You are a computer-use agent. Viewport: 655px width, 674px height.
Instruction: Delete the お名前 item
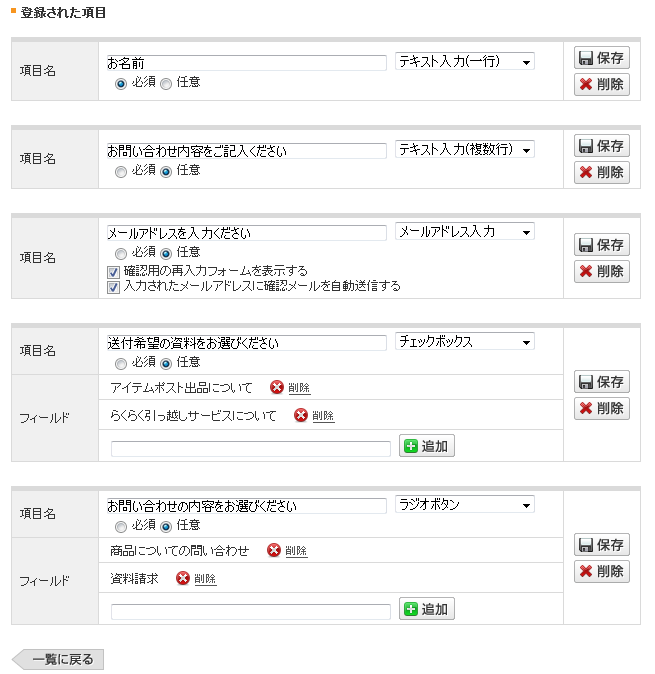[601, 84]
